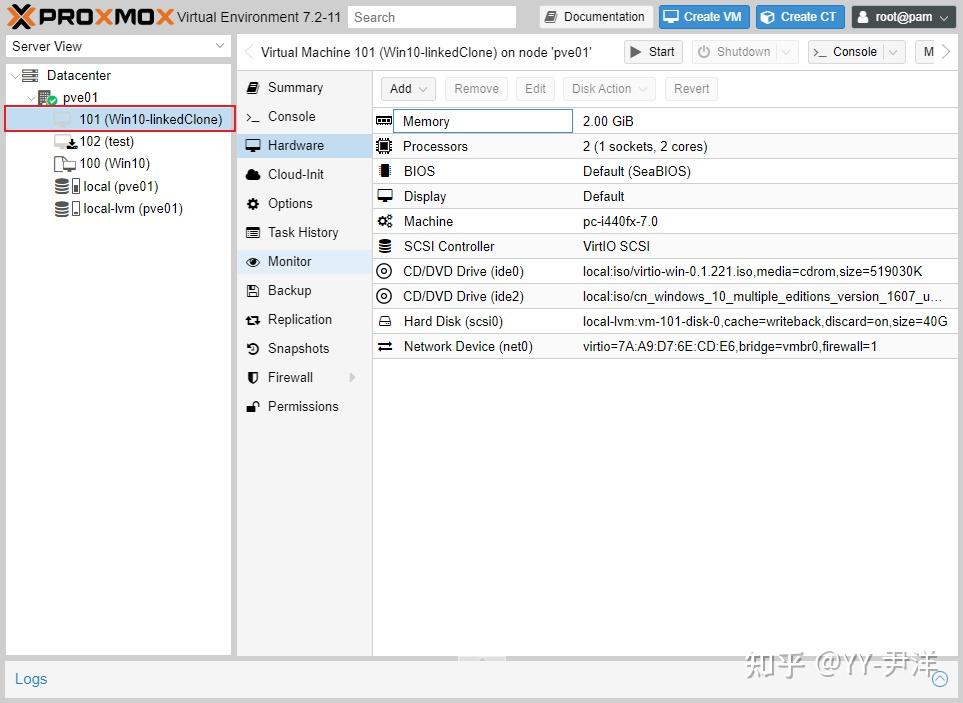Open the Console dropdown arrow in header

(894, 52)
